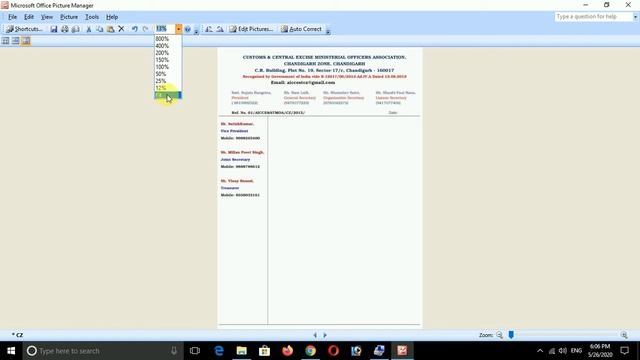This screenshot has height=360, width=640.
Task: Click the Shortcuts toolbar button
Action: [x=24, y=29]
